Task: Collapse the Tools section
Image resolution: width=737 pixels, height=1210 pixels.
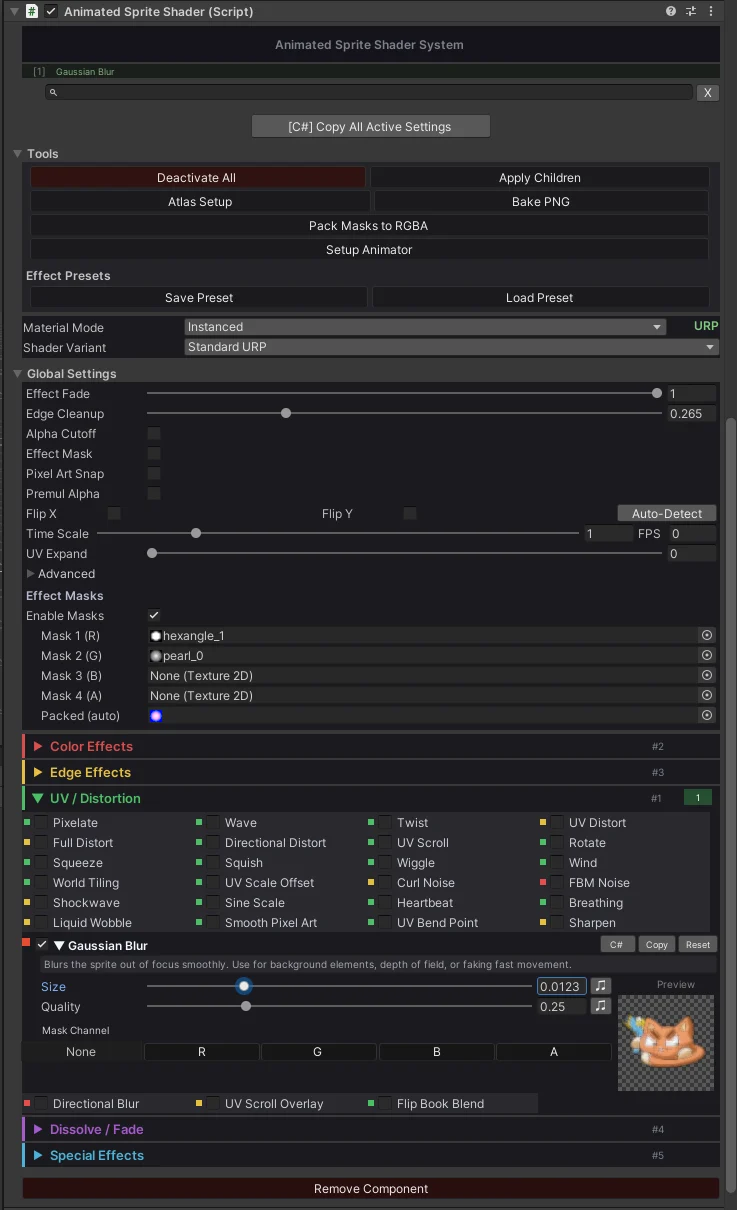Action: click(17, 153)
